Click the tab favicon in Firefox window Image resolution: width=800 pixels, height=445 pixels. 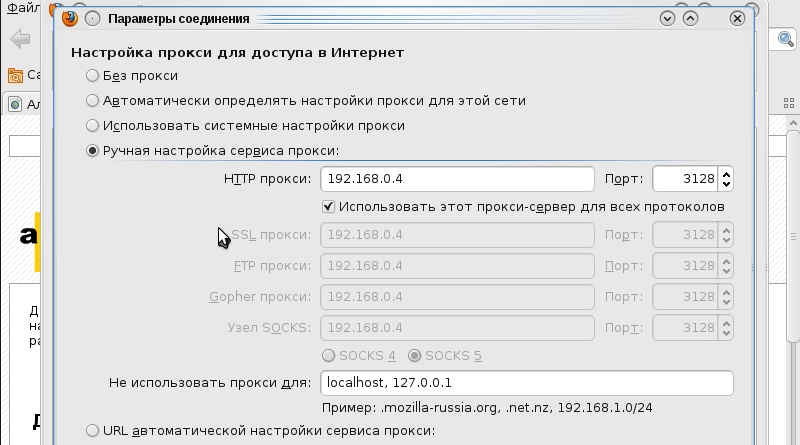pos(15,105)
